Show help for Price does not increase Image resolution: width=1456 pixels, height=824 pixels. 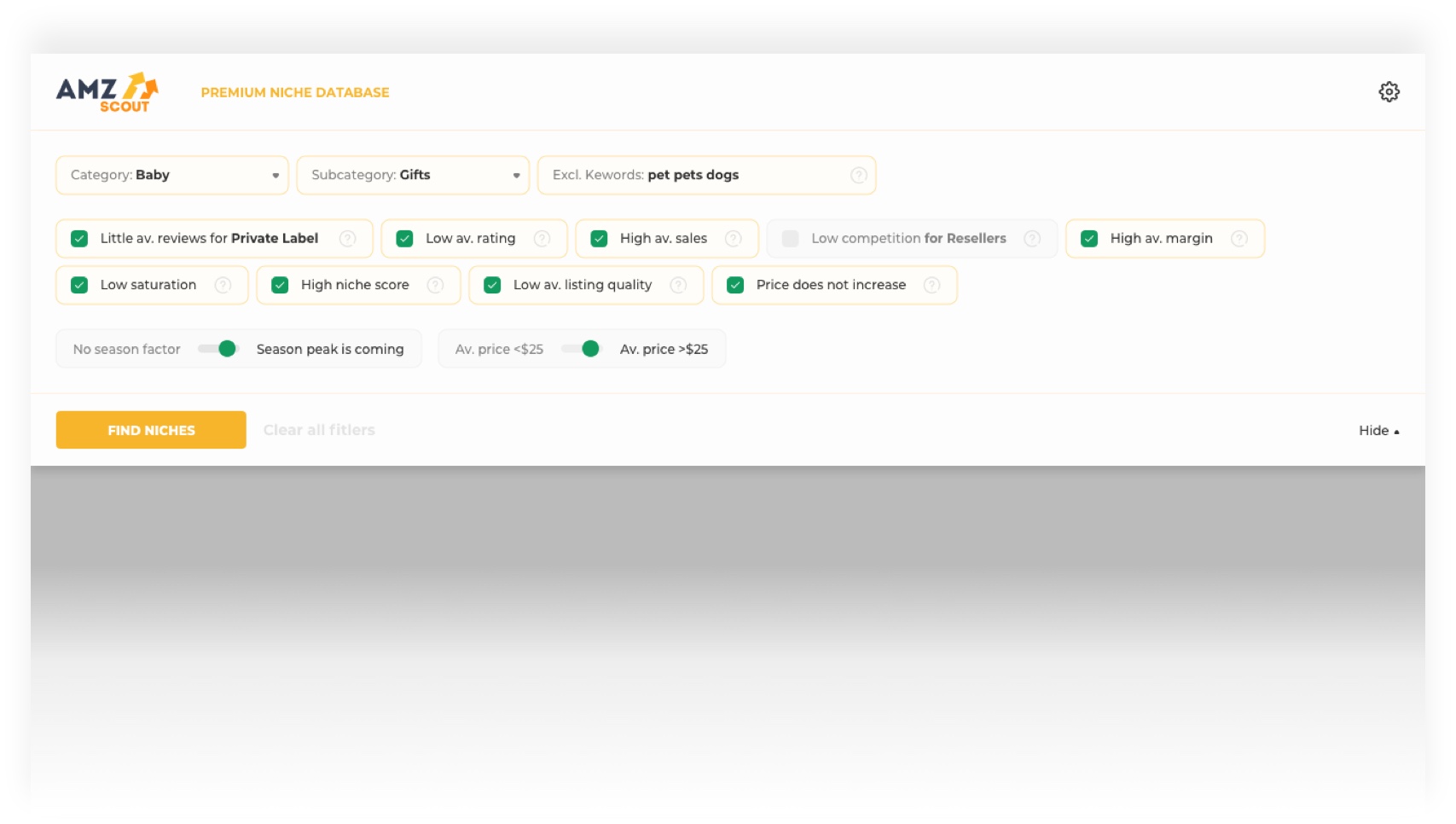click(x=931, y=285)
